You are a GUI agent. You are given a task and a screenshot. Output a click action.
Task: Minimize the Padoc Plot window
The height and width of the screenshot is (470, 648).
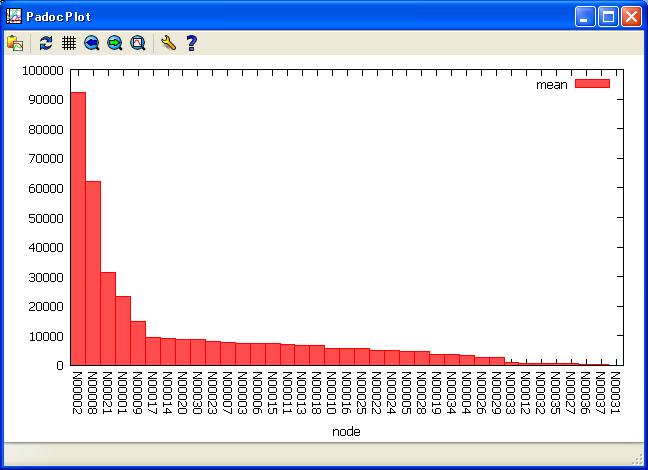pyautogui.click(x=585, y=16)
